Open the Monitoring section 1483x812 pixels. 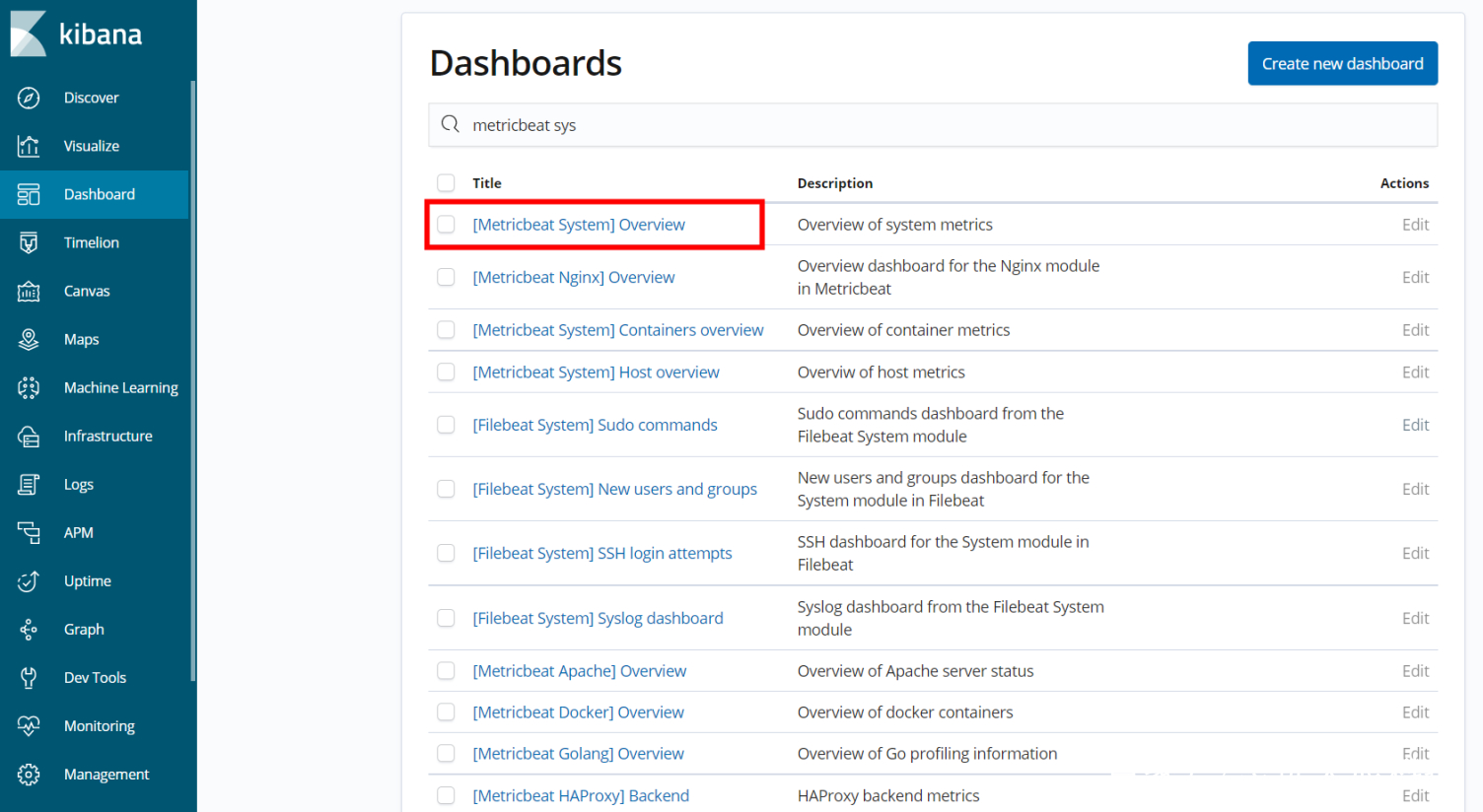(x=95, y=725)
